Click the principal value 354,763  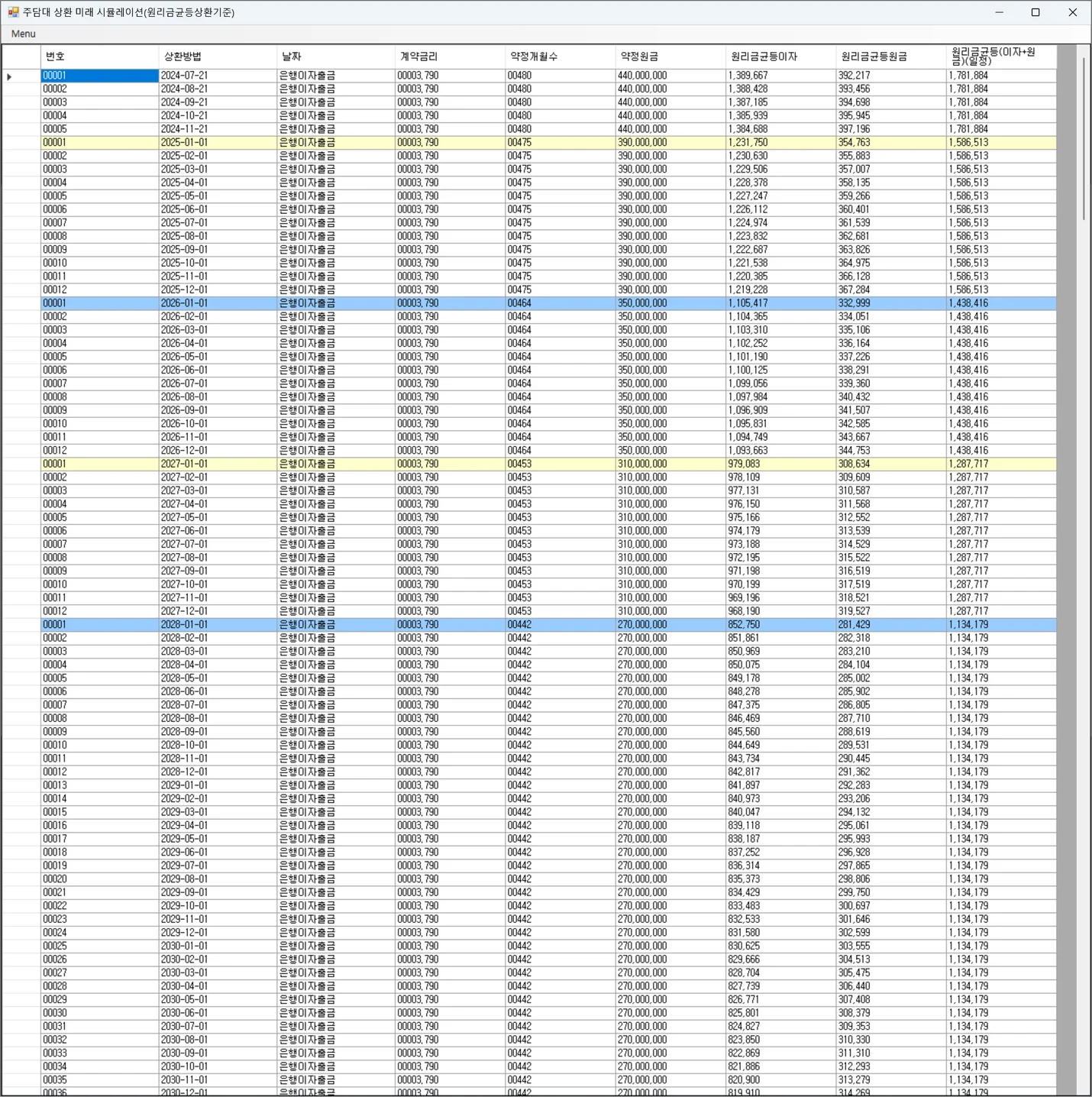[x=891, y=143]
